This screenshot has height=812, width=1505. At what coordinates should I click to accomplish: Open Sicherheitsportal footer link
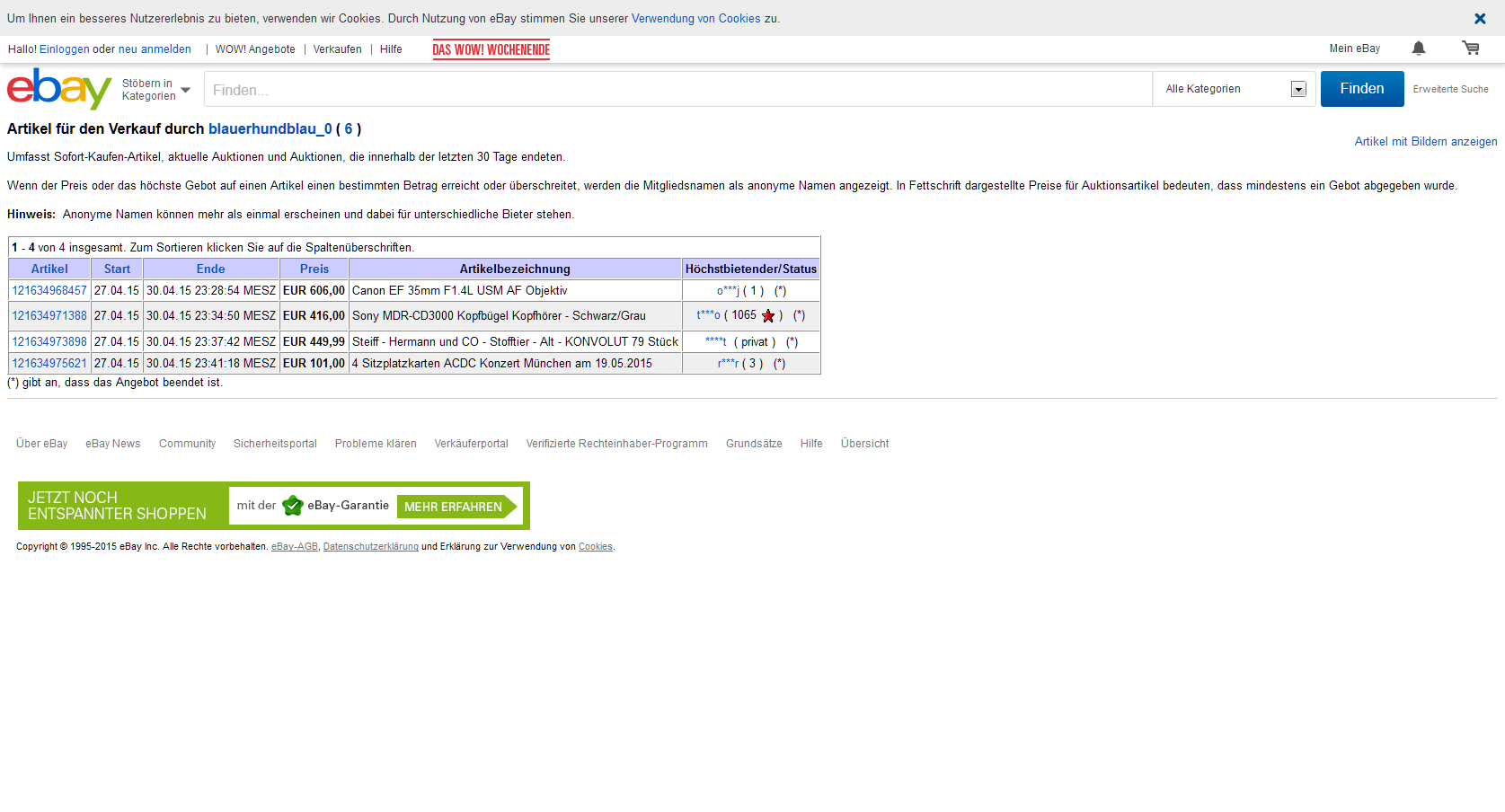pos(275,444)
